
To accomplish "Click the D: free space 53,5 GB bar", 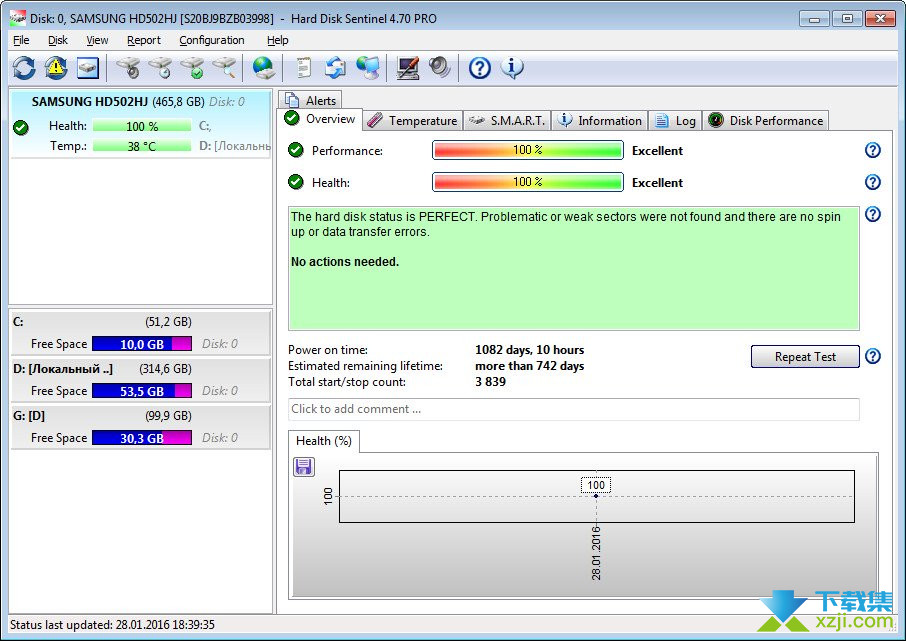I will [x=142, y=391].
